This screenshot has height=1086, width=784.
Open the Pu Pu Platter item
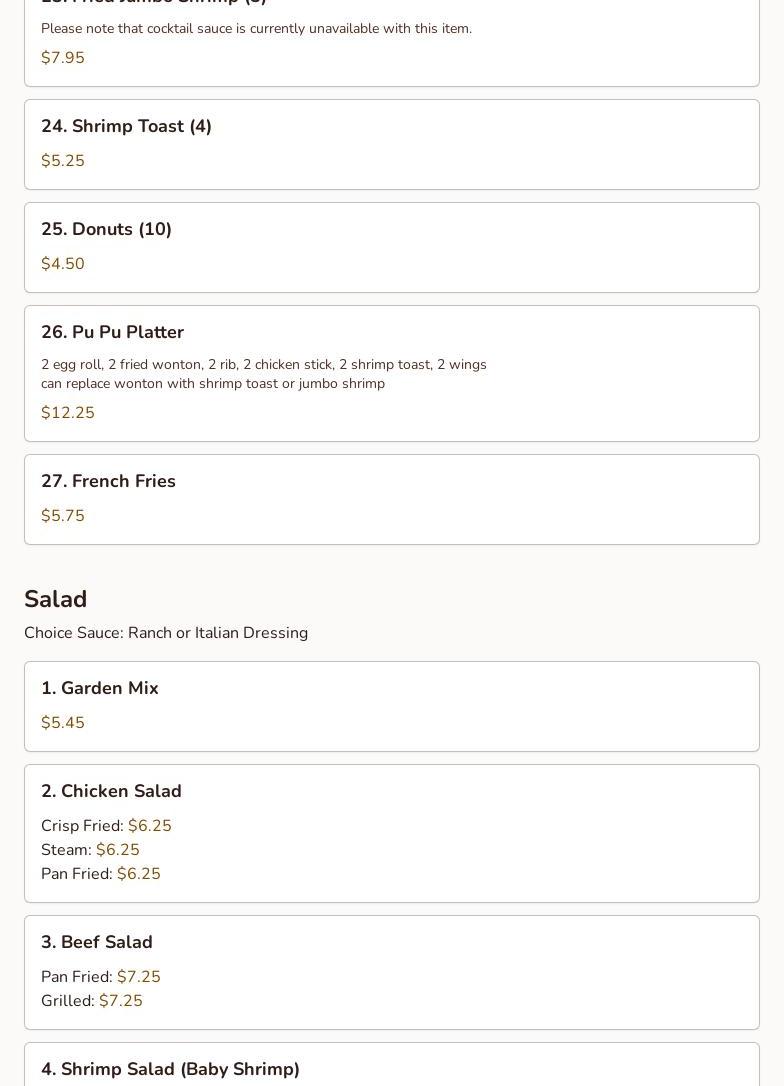coord(112,333)
